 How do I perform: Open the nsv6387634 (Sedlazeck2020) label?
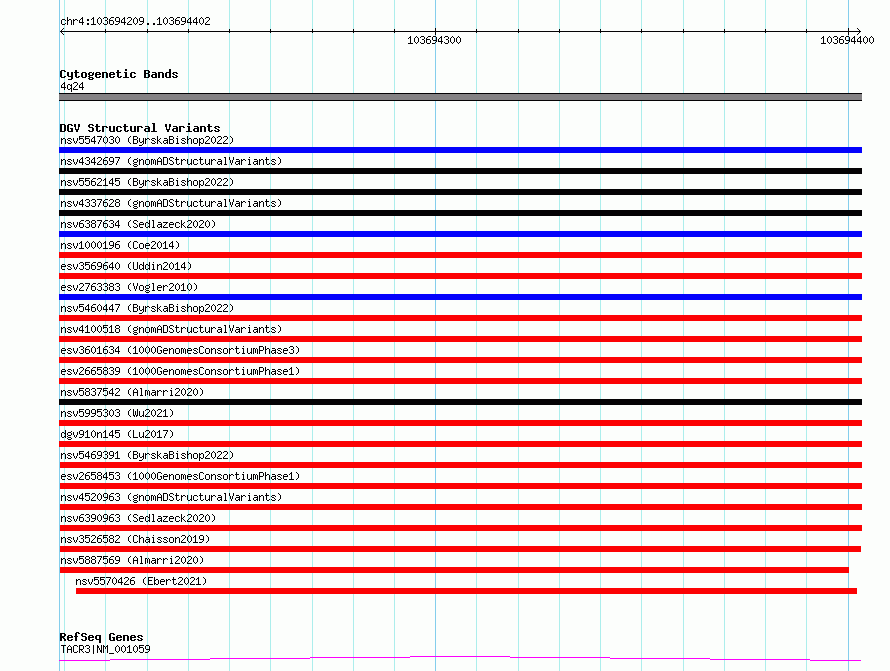(x=138, y=224)
